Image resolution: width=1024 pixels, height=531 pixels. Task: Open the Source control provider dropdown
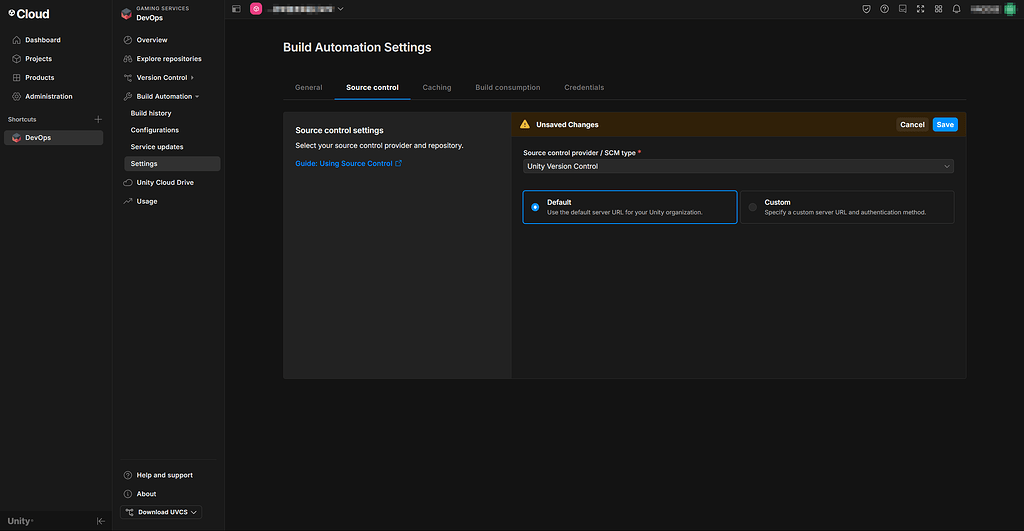(x=738, y=166)
